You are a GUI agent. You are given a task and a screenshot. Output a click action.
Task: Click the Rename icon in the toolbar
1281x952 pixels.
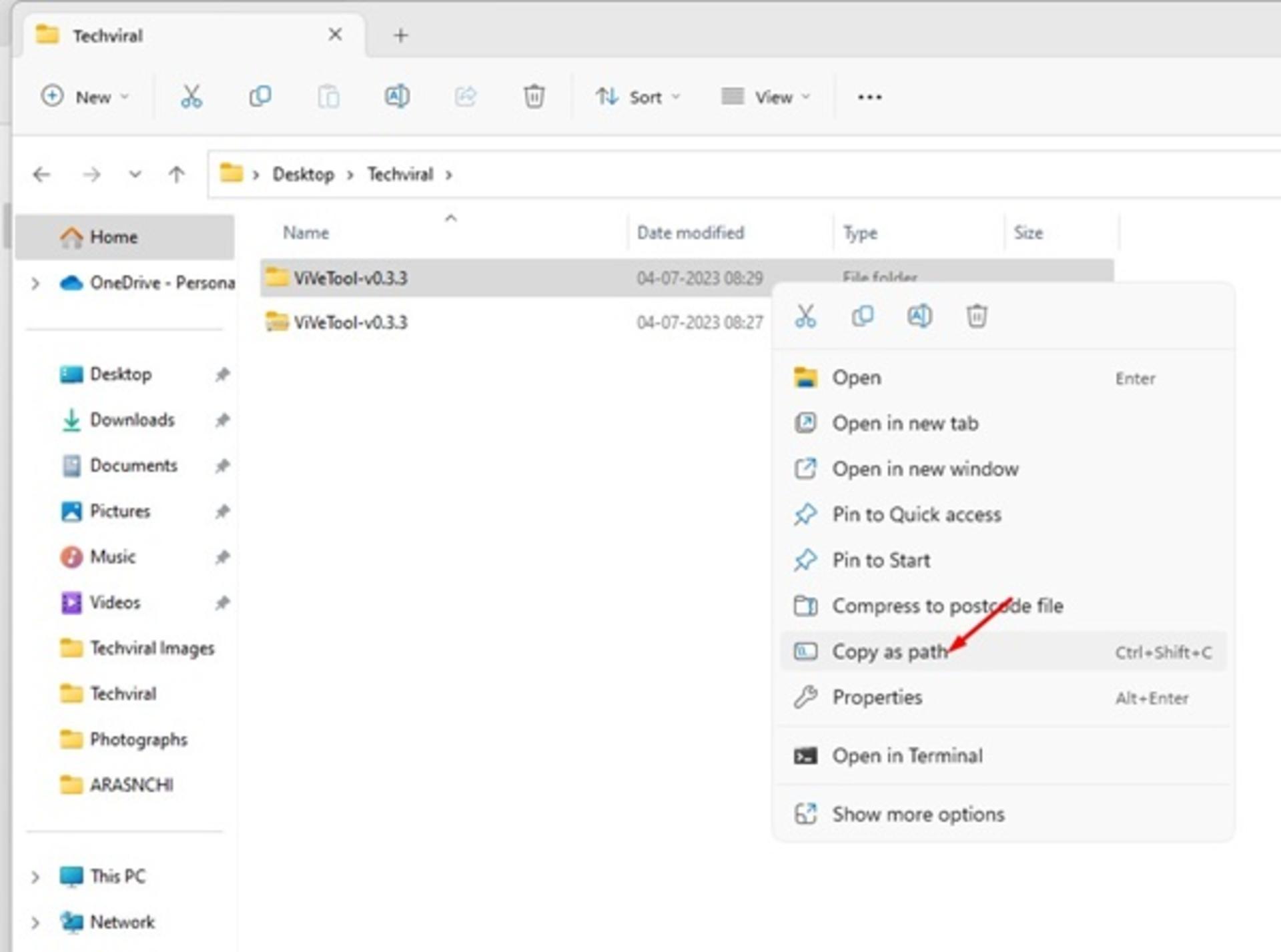[397, 97]
